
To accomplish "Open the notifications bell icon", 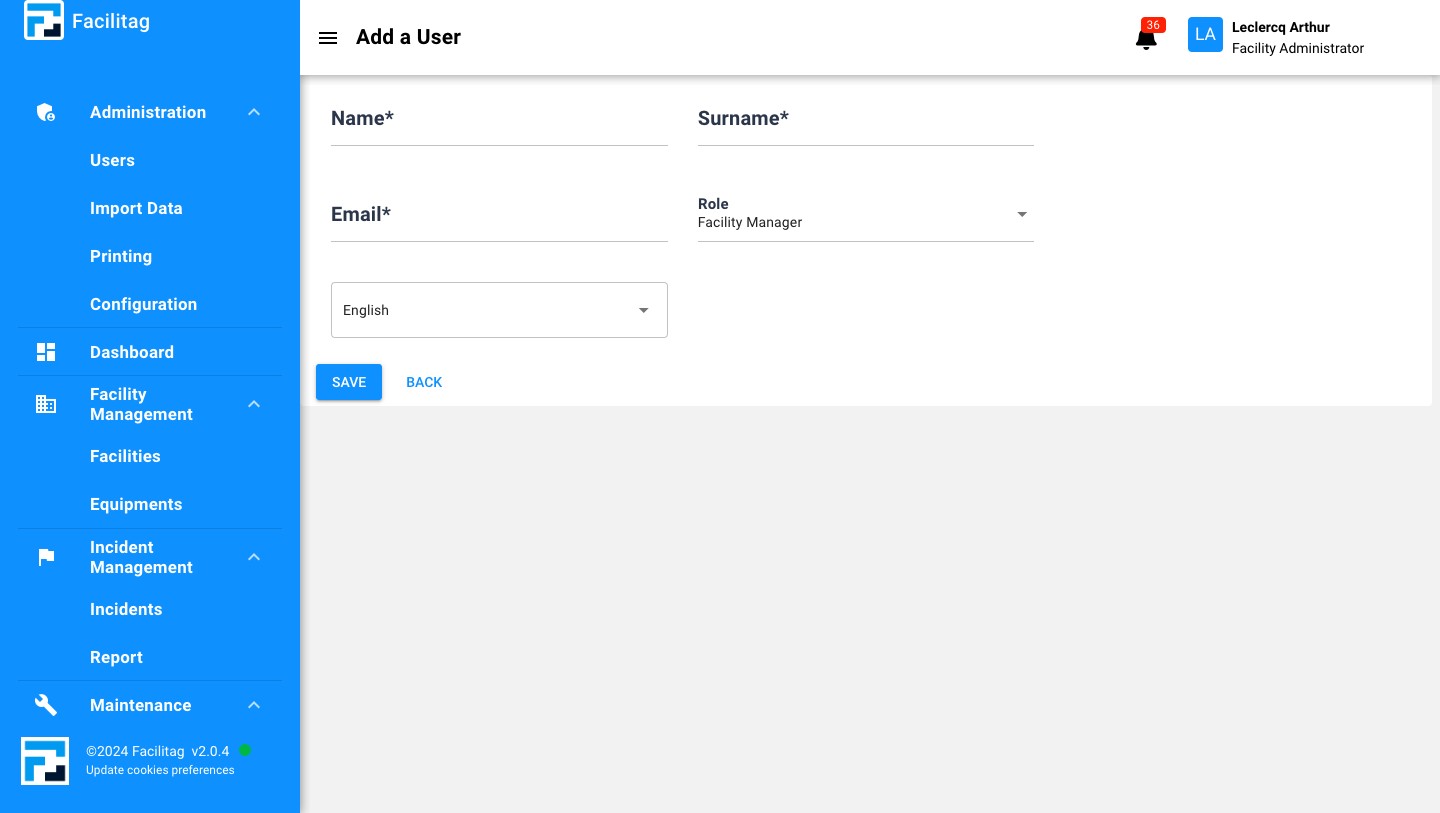I will point(1146,39).
